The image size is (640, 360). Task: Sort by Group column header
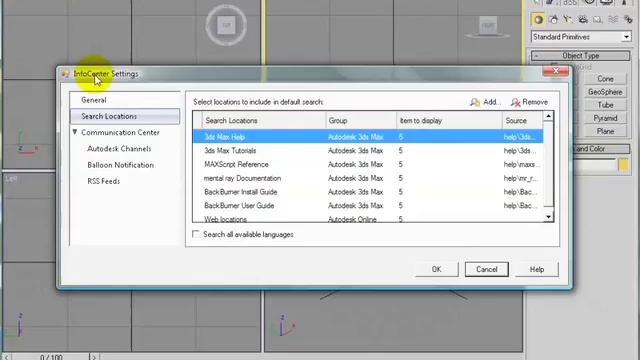[x=361, y=120]
